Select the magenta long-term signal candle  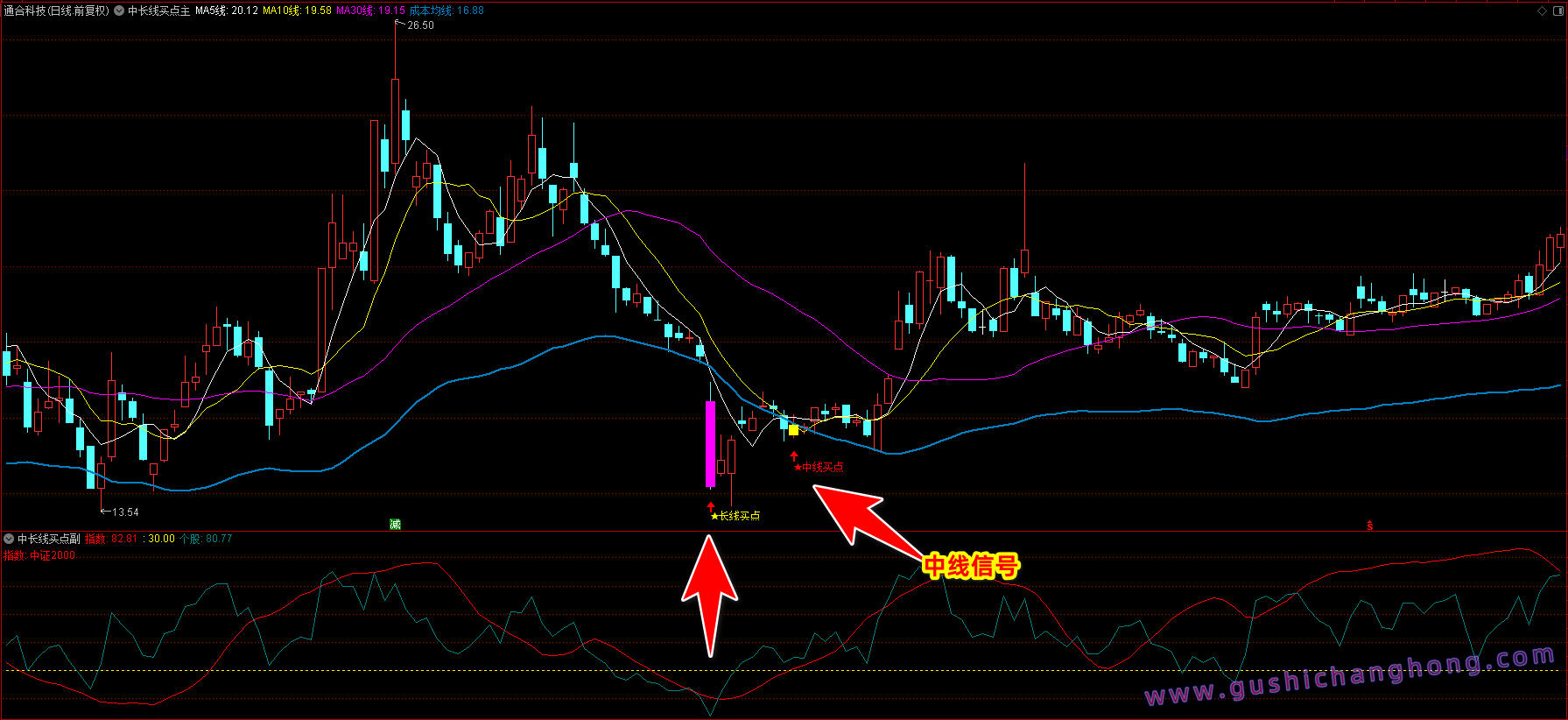(710, 443)
